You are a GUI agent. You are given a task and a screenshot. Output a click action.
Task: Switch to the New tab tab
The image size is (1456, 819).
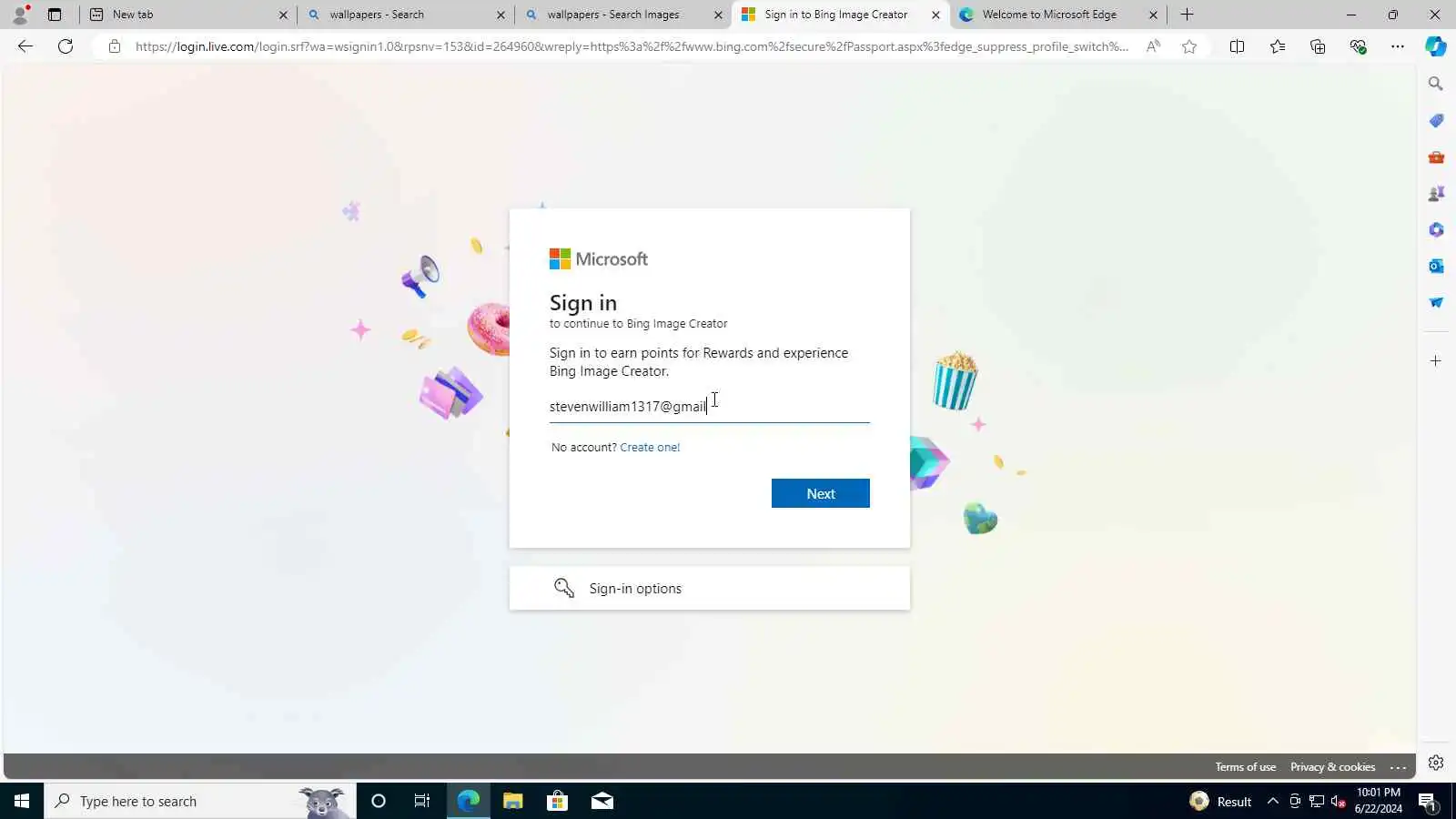pos(187,15)
